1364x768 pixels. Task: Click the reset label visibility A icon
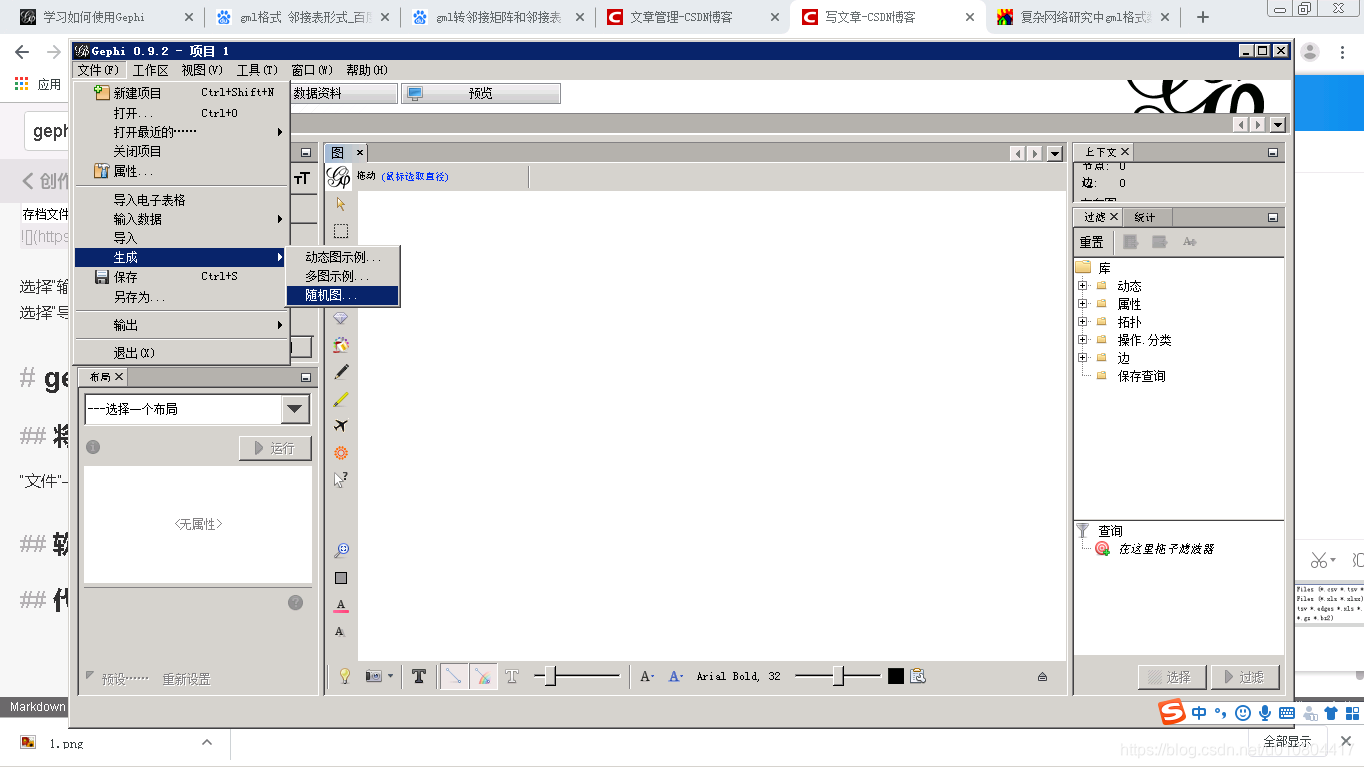click(x=341, y=632)
